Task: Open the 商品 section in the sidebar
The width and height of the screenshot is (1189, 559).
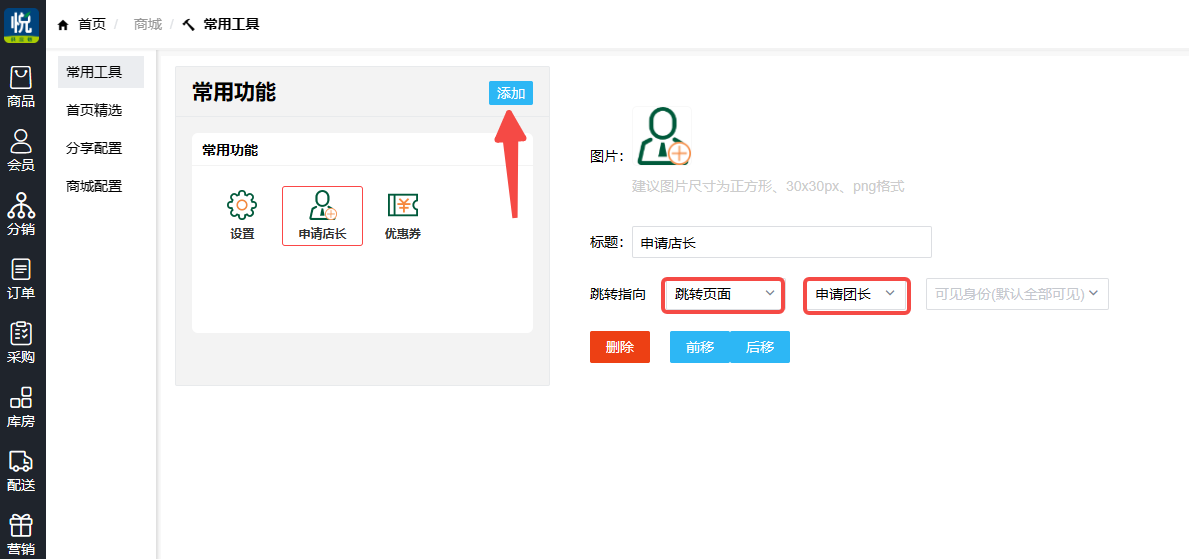Action: coord(21,88)
